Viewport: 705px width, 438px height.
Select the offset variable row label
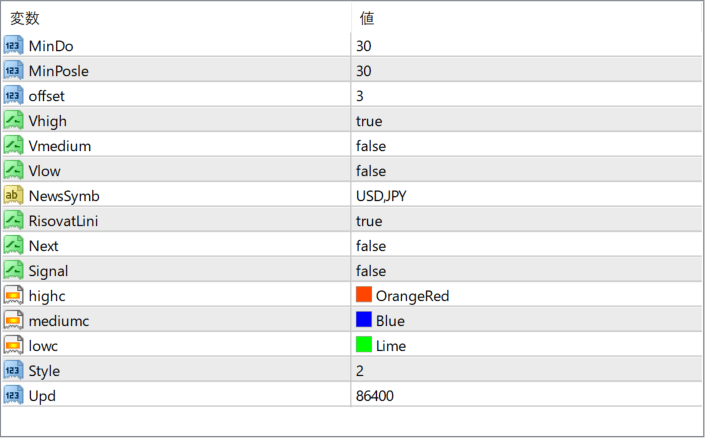(46, 96)
